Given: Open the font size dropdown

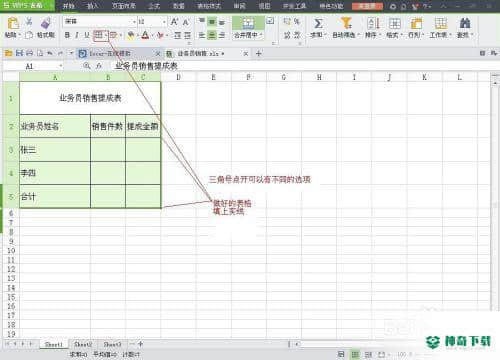Looking at the screenshot, I should pos(164,22).
